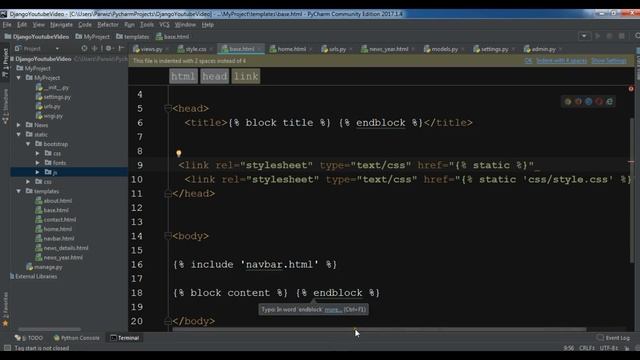Open the Python Console tool window

[76, 338]
